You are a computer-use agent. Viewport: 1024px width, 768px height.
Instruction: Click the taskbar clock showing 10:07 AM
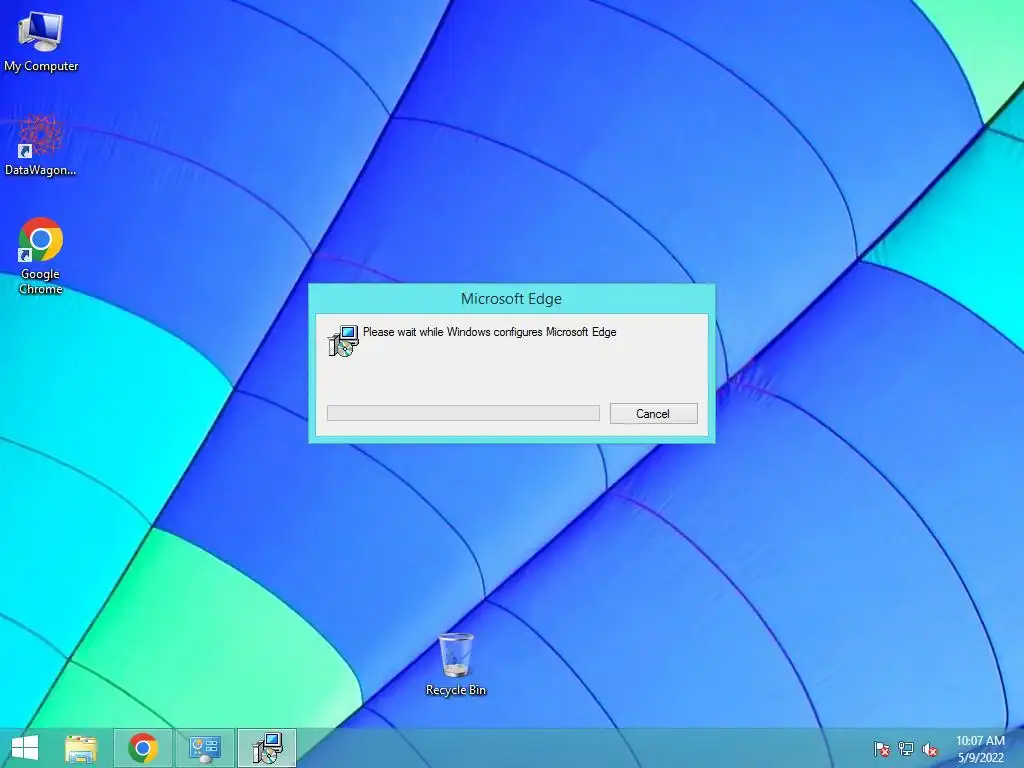pyautogui.click(x=980, y=748)
